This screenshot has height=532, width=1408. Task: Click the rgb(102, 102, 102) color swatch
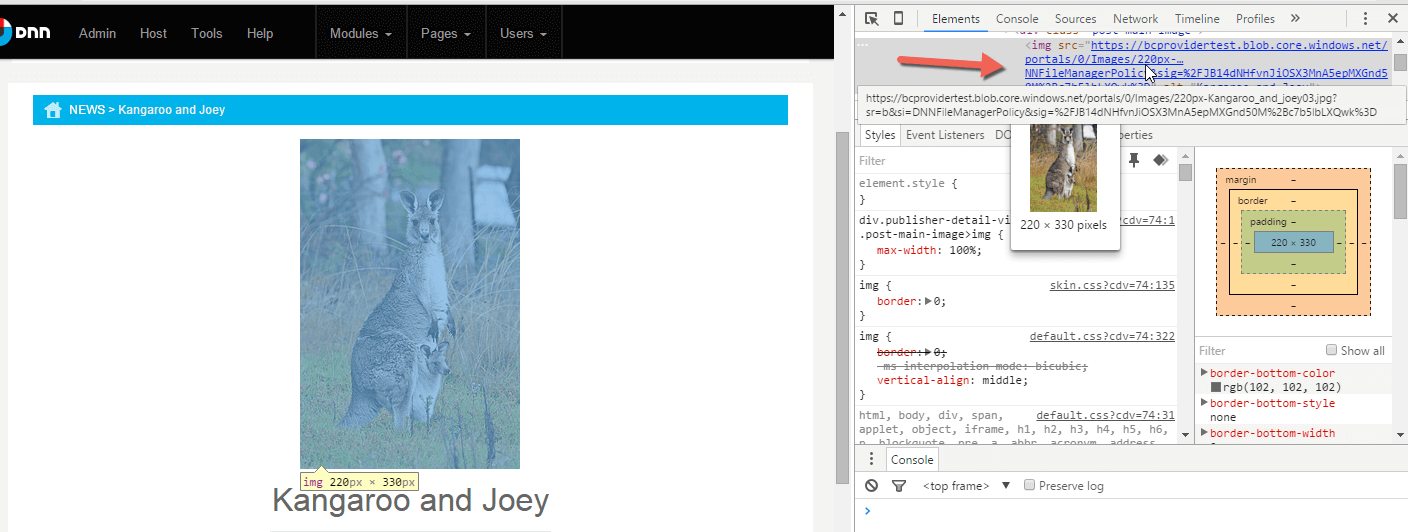point(1216,387)
